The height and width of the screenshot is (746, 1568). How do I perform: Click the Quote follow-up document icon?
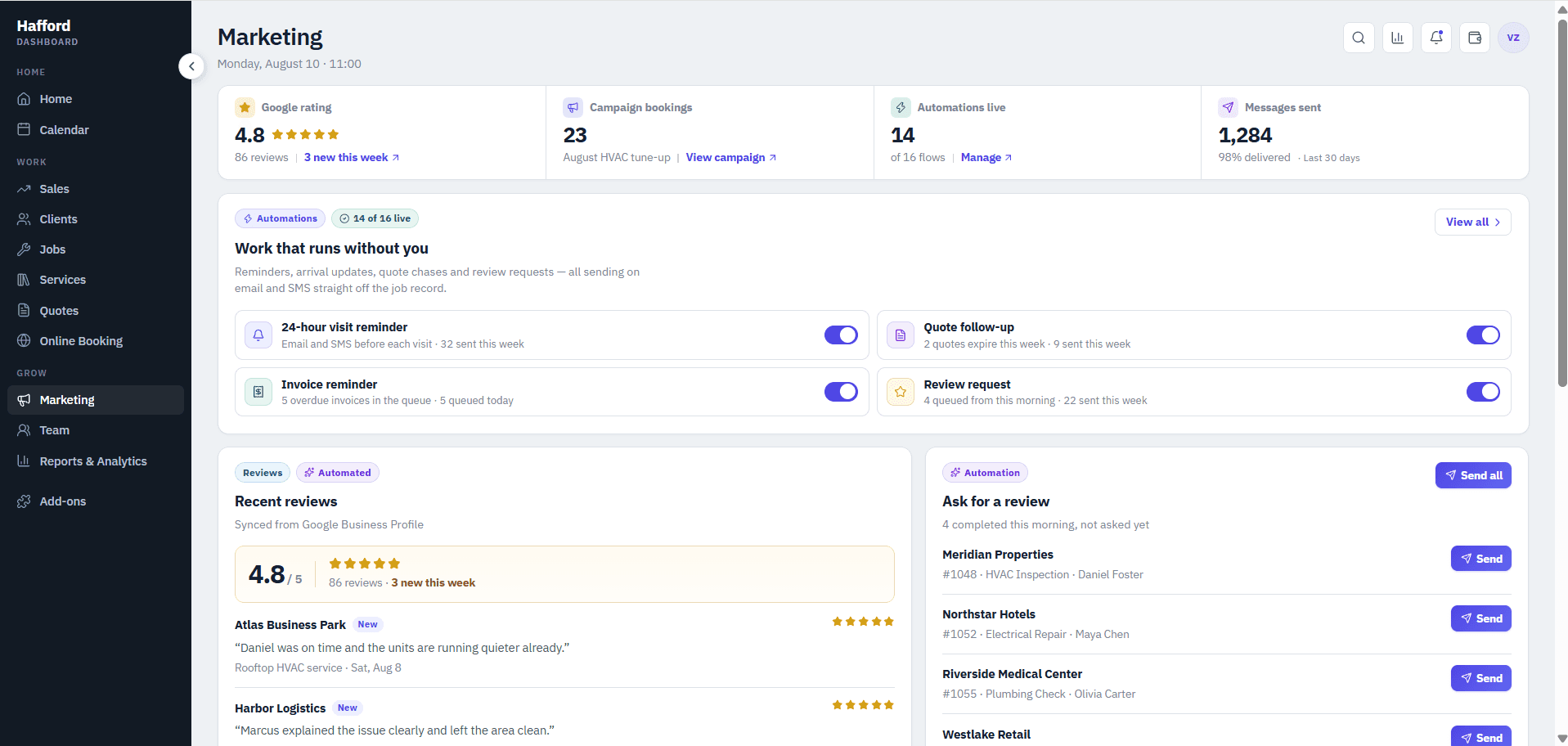(901, 335)
